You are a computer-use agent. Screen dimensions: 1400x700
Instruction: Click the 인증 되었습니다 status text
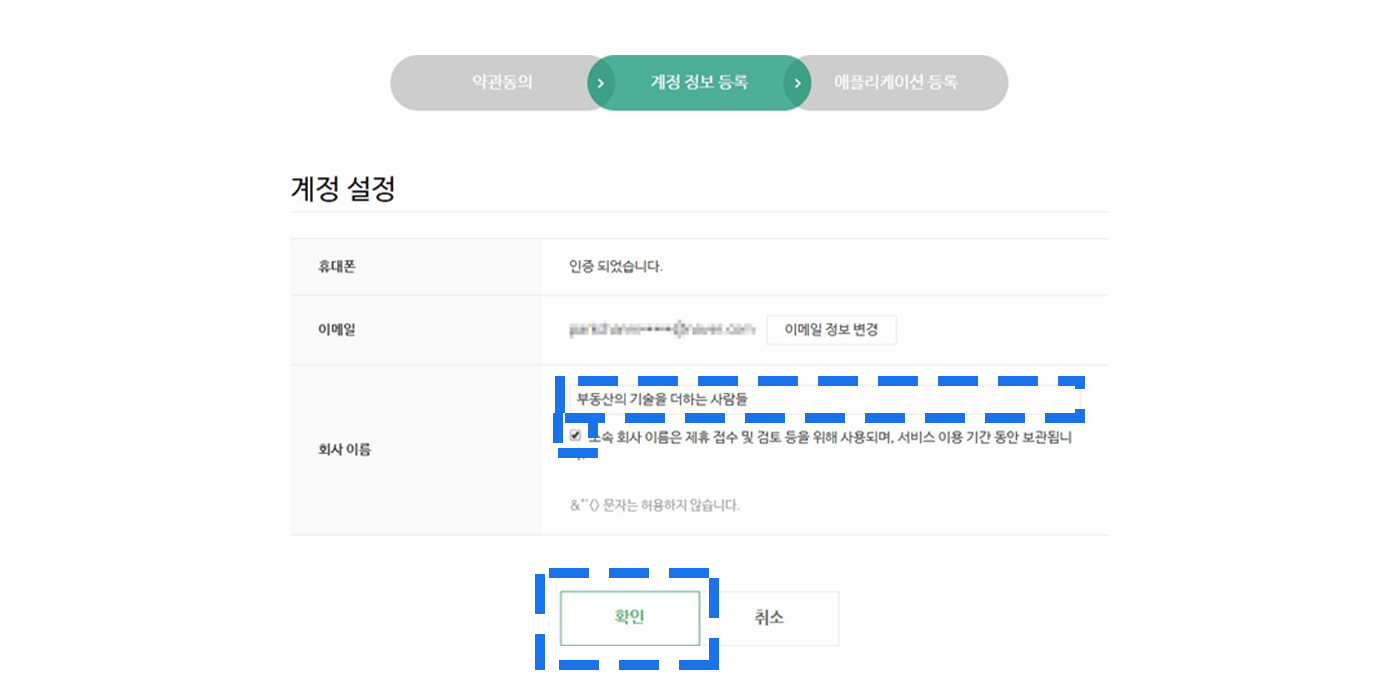(x=616, y=266)
